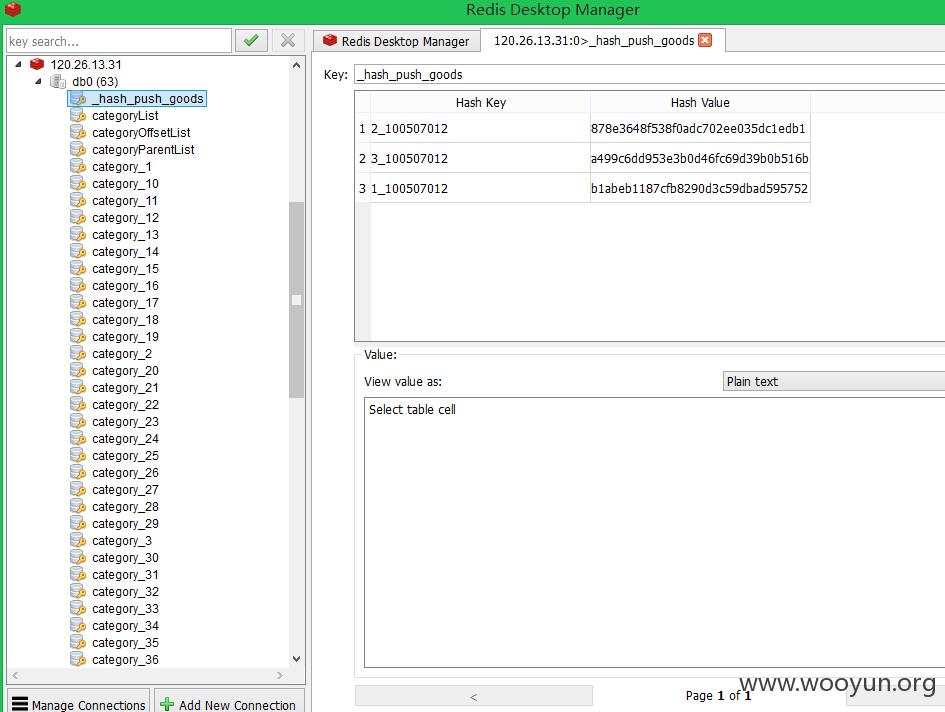945x712 pixels.
Task: Click the key icon beside category_14
Action: pyautogui.click(x=78, y=251)
